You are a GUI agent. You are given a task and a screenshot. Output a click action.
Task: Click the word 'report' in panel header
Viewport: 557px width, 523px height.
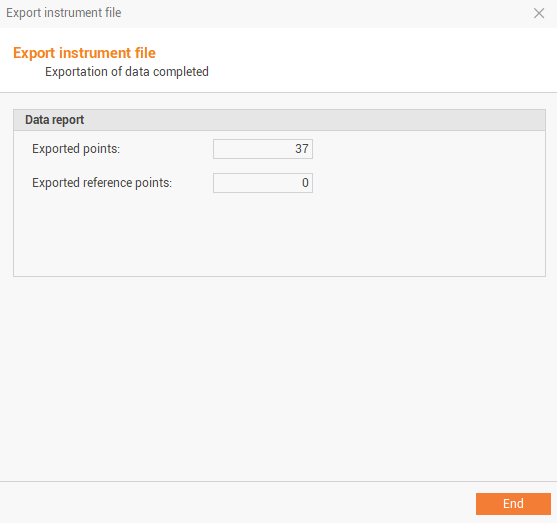[68, 120]
